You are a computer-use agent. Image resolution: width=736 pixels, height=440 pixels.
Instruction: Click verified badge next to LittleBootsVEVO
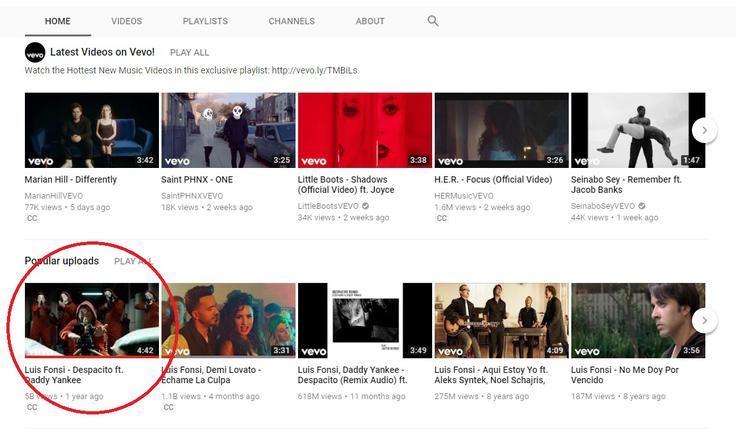coord(365,206)
